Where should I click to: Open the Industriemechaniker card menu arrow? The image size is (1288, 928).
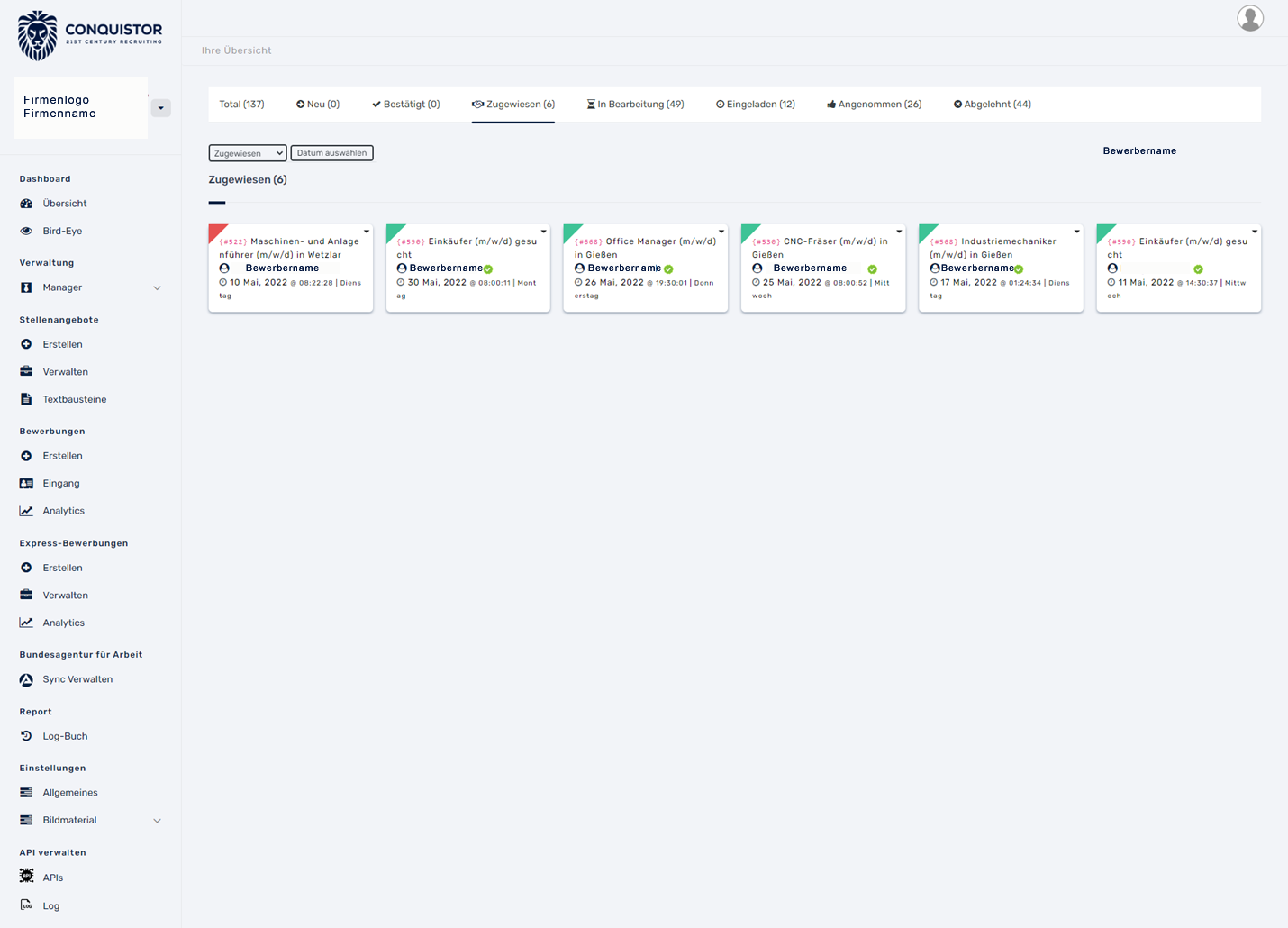point(1076,232)
